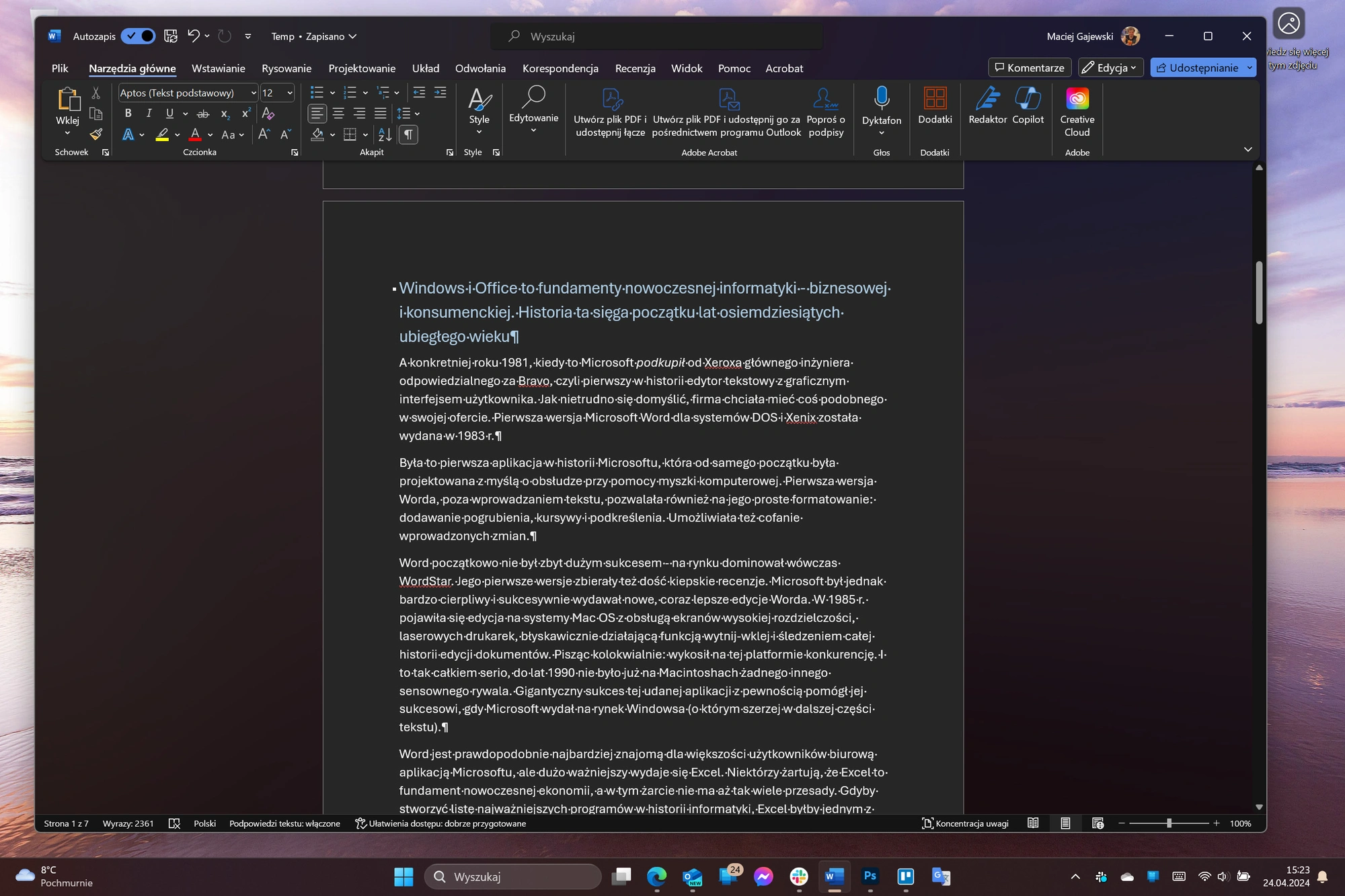Click the Bullets list icon
This screenshot has height=896, width=1345.
pos(317,92)
